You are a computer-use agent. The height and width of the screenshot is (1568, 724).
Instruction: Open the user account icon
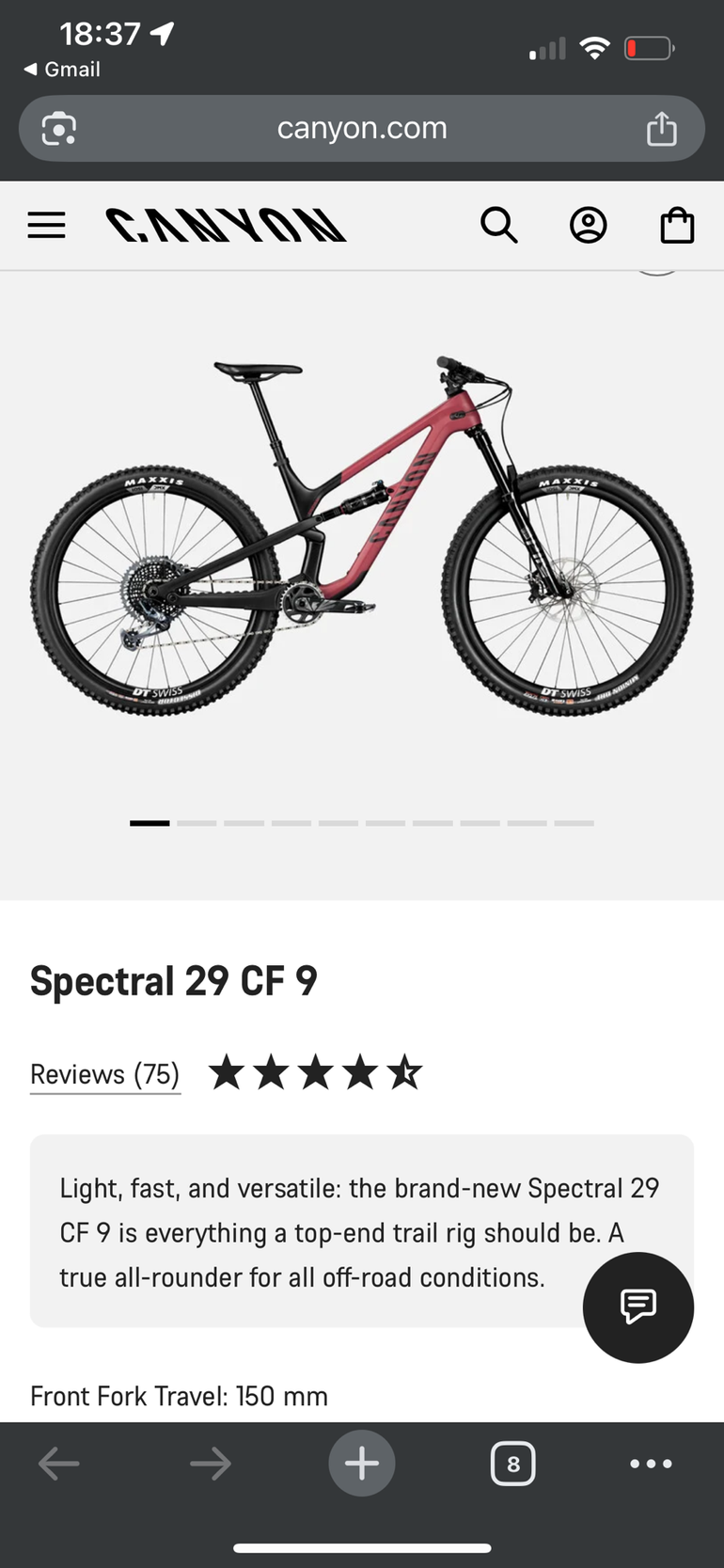pyautogui.click(x=588, y=226)
